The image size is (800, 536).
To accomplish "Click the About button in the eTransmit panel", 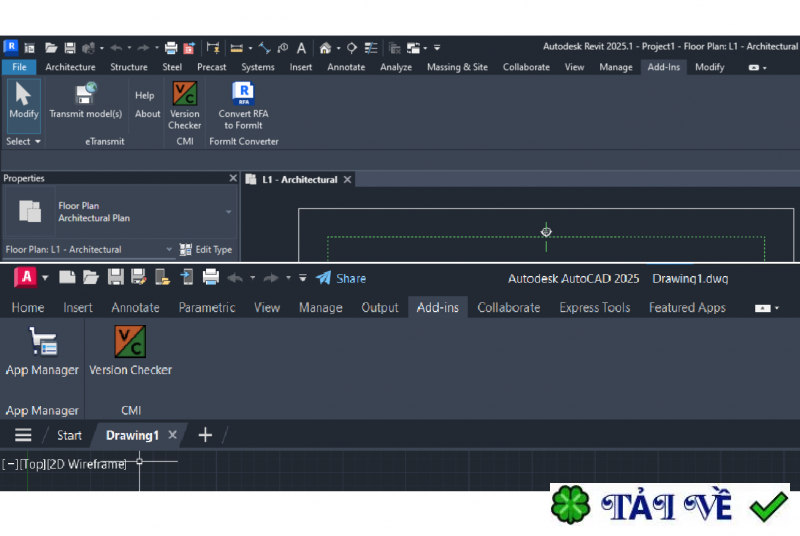I will [147, 114].
